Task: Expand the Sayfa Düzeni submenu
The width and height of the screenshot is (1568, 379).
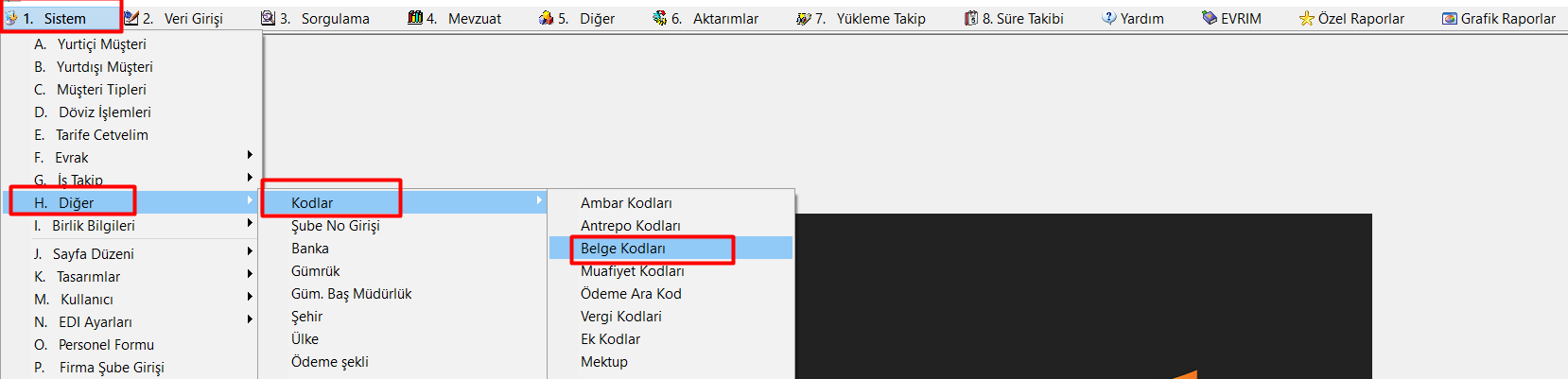Action: click(250, 251)
